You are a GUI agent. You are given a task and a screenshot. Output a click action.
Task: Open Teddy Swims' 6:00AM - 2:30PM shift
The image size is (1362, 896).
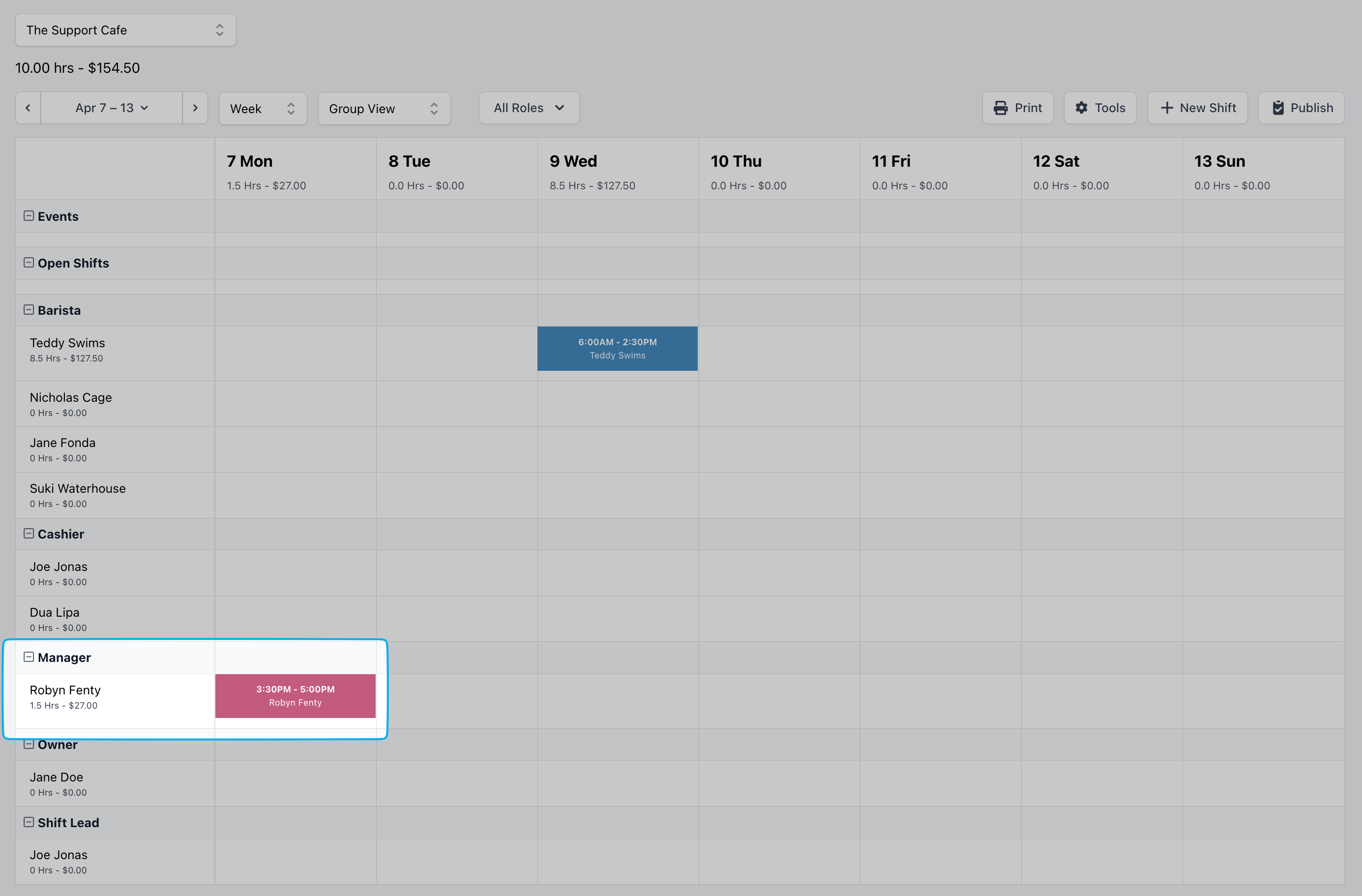[x=617, y=349]
